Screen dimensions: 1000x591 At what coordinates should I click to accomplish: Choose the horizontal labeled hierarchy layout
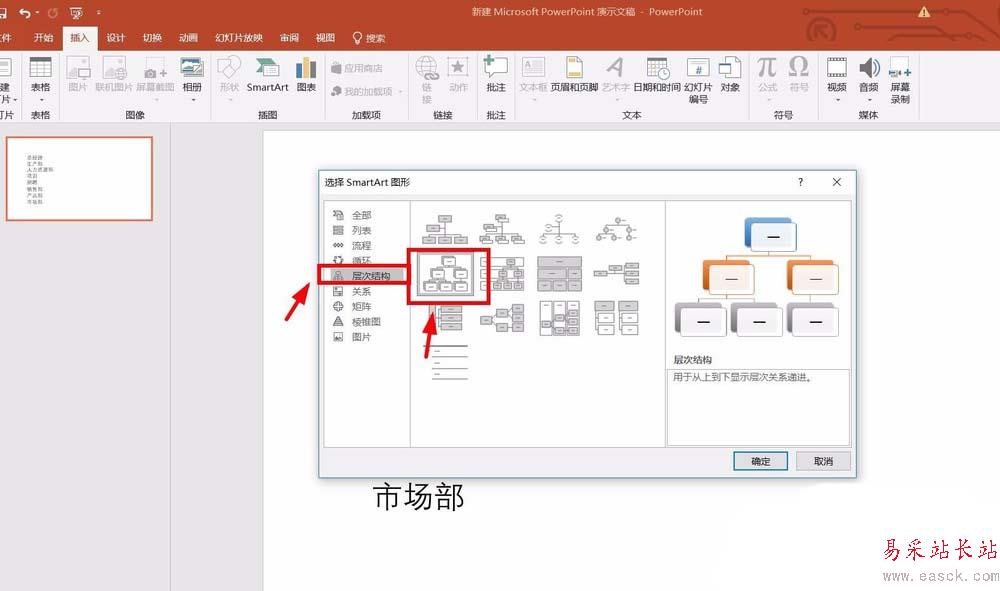coord(559,318)
